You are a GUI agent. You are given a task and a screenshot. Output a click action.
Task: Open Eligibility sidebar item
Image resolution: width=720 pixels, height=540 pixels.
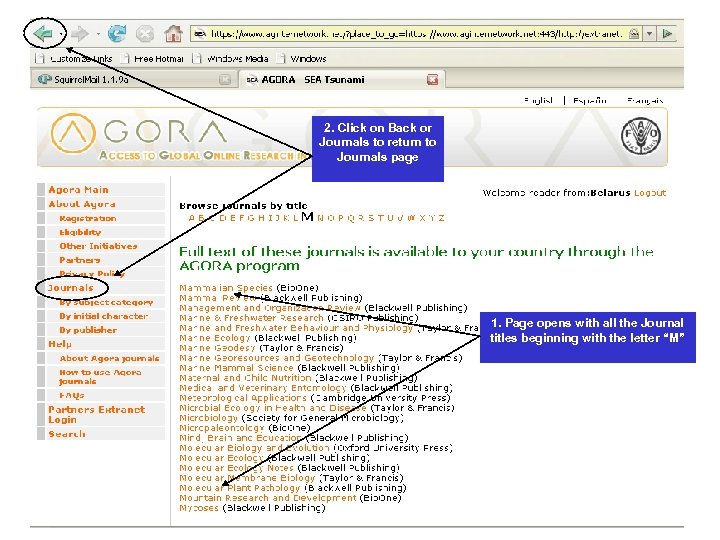click(80, 232)
